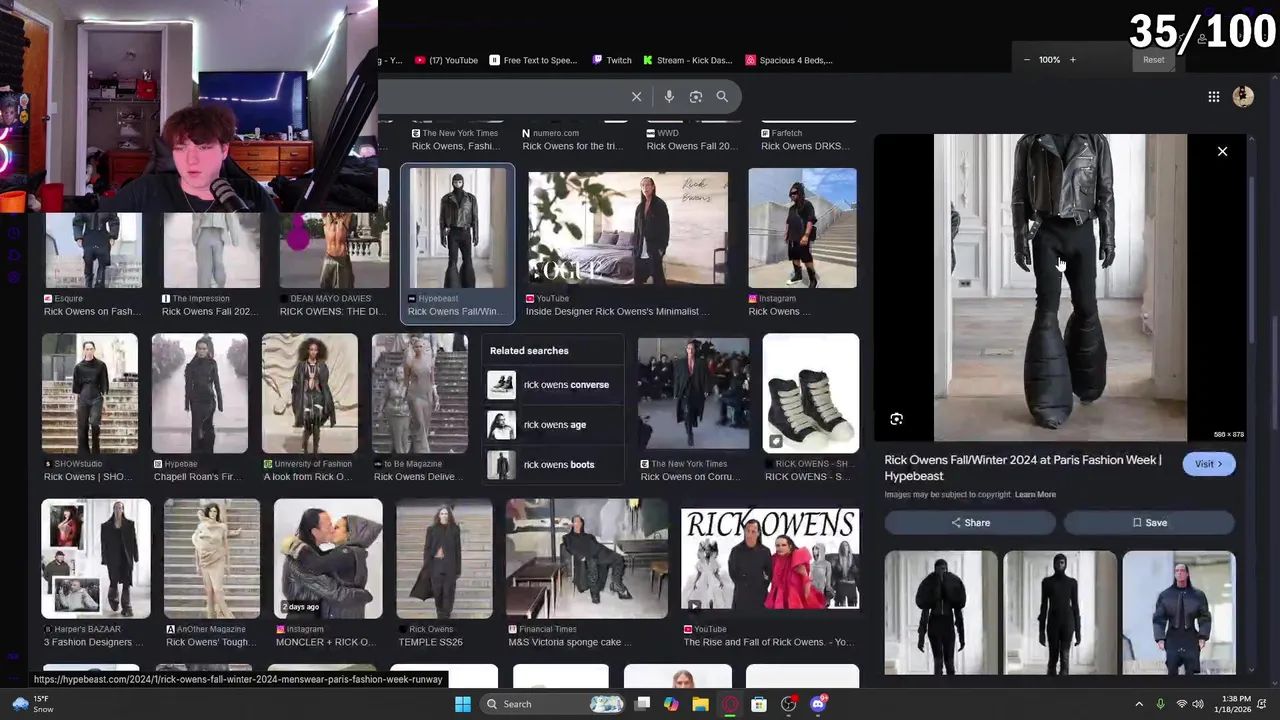Open the Free Text to Speech bookmark
The image size is (1280, 720).
tap(534, 60)
